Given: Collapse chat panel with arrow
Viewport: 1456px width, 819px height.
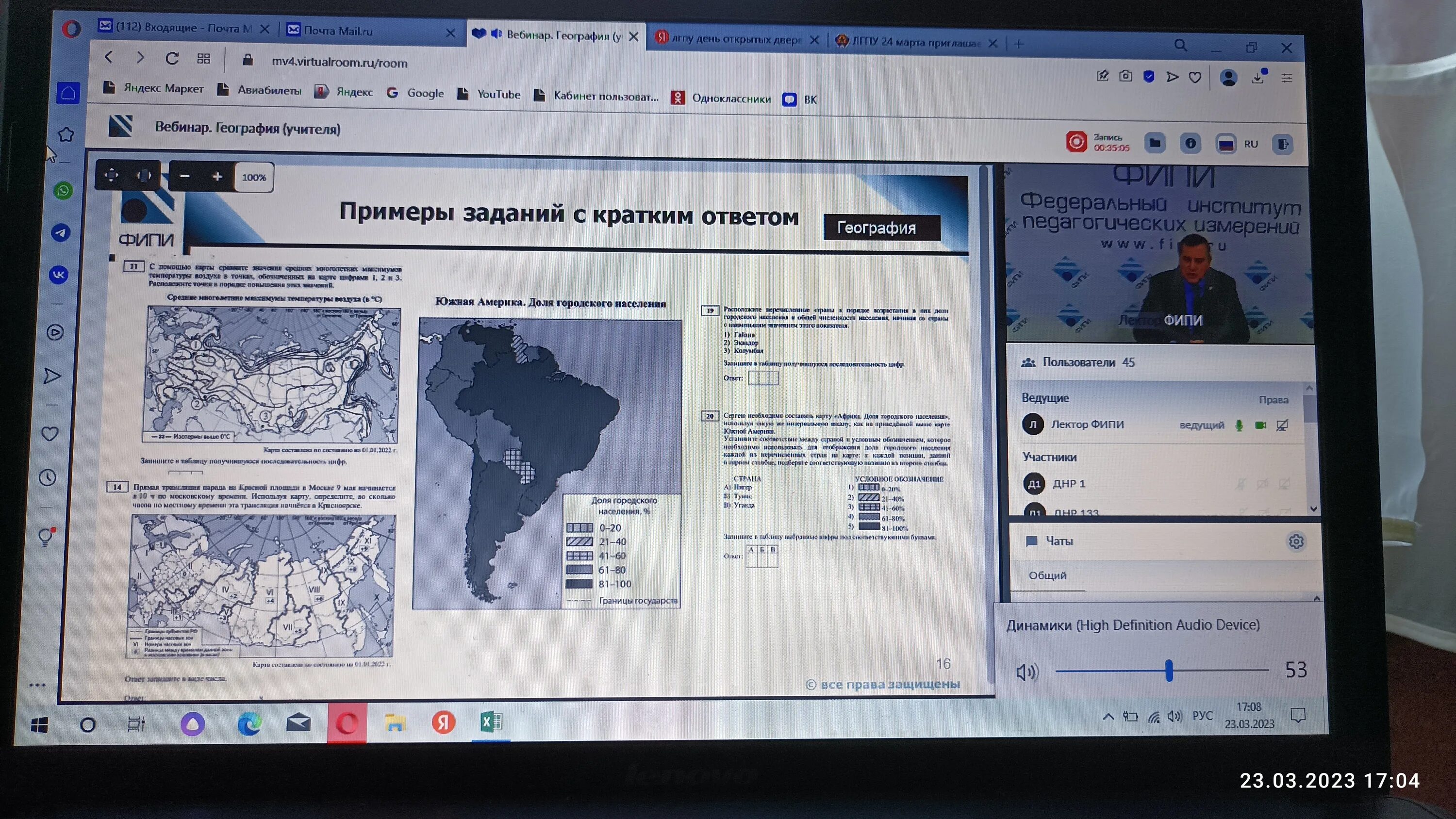Looking at the screenshot, I should (1316, 598).
